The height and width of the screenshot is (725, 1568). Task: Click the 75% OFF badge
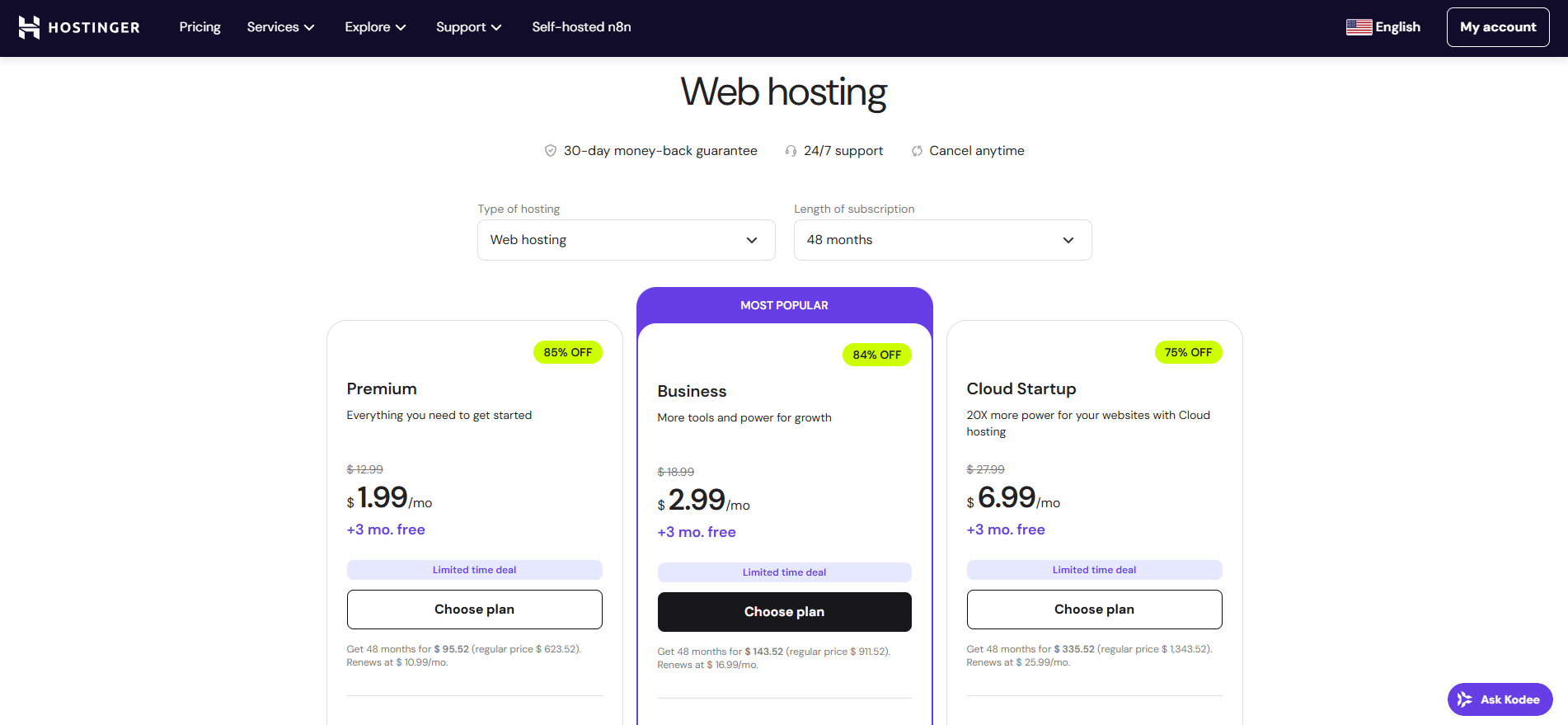pyautogui.click(x=1189, y=352)
